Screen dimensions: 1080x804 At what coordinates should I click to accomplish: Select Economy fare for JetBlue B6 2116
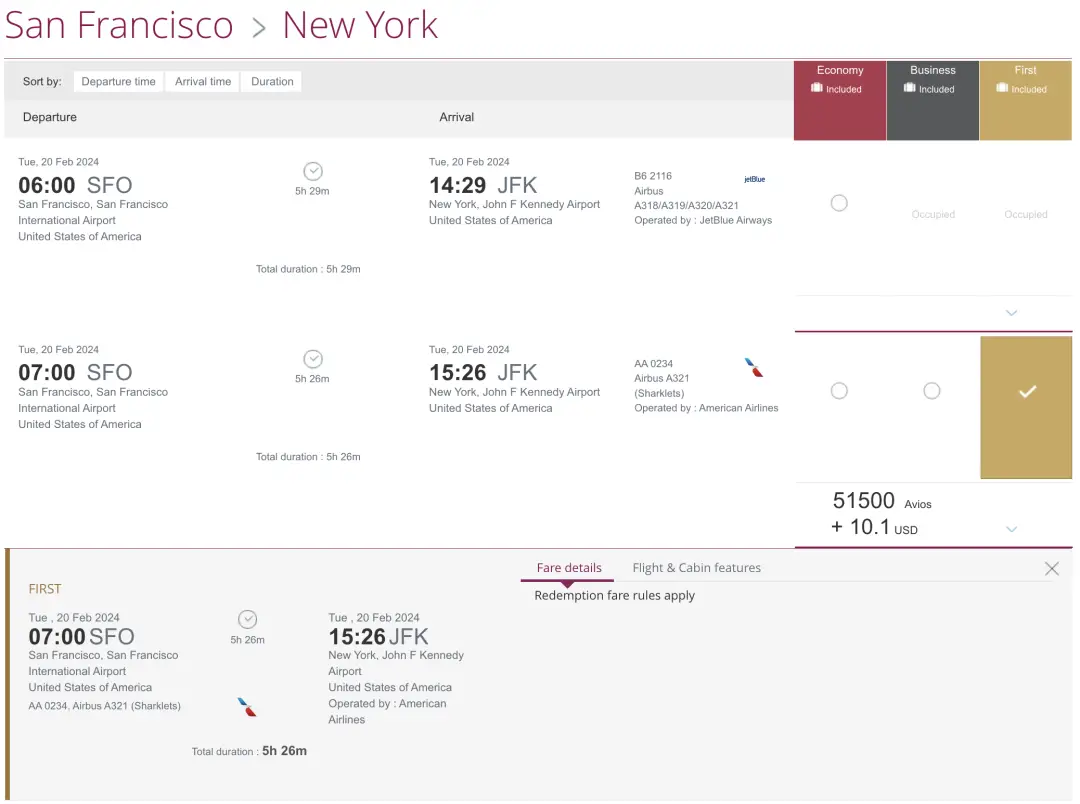[839, 203]
